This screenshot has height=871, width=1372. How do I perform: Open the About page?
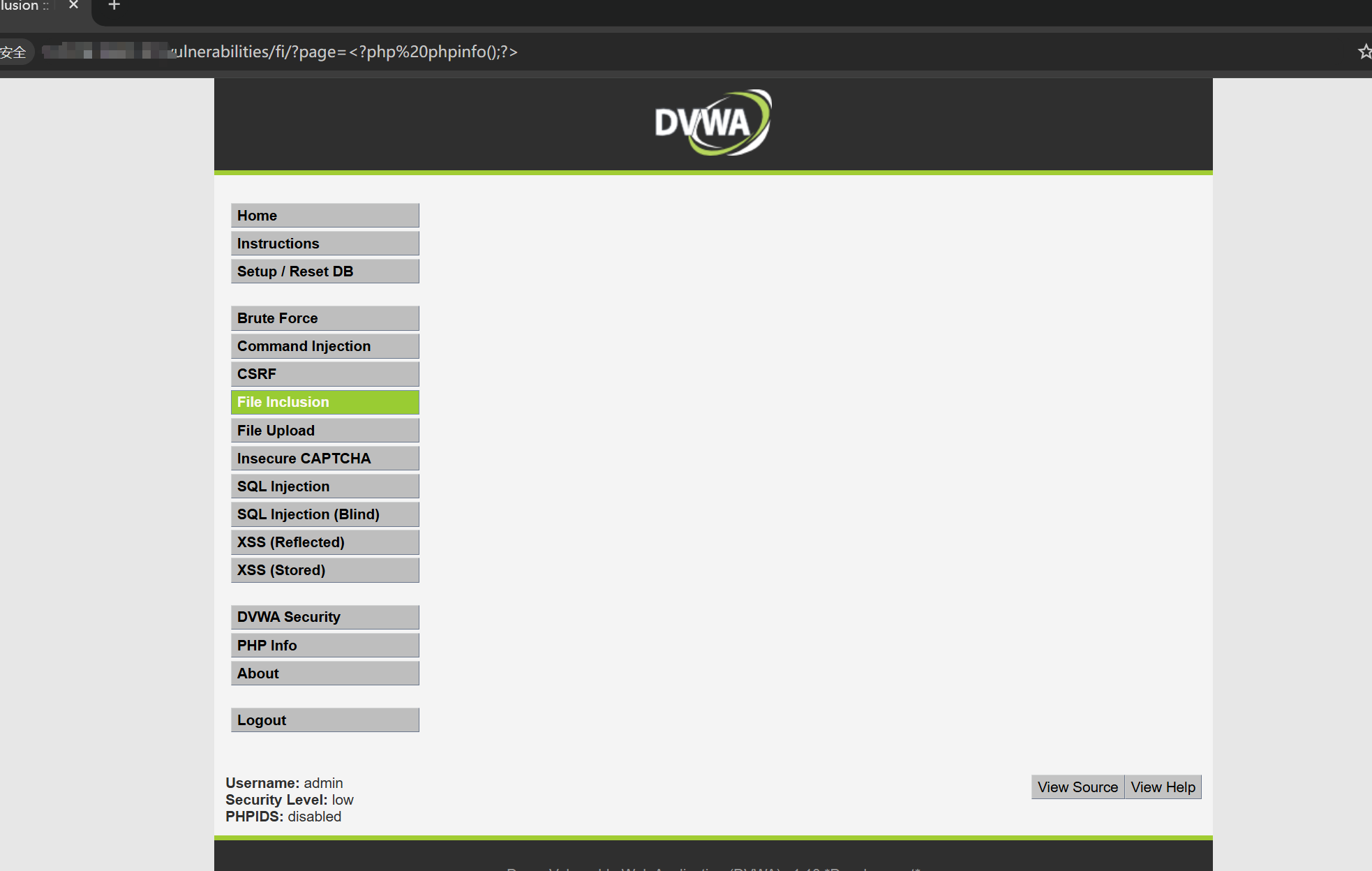tap(325, 673)
